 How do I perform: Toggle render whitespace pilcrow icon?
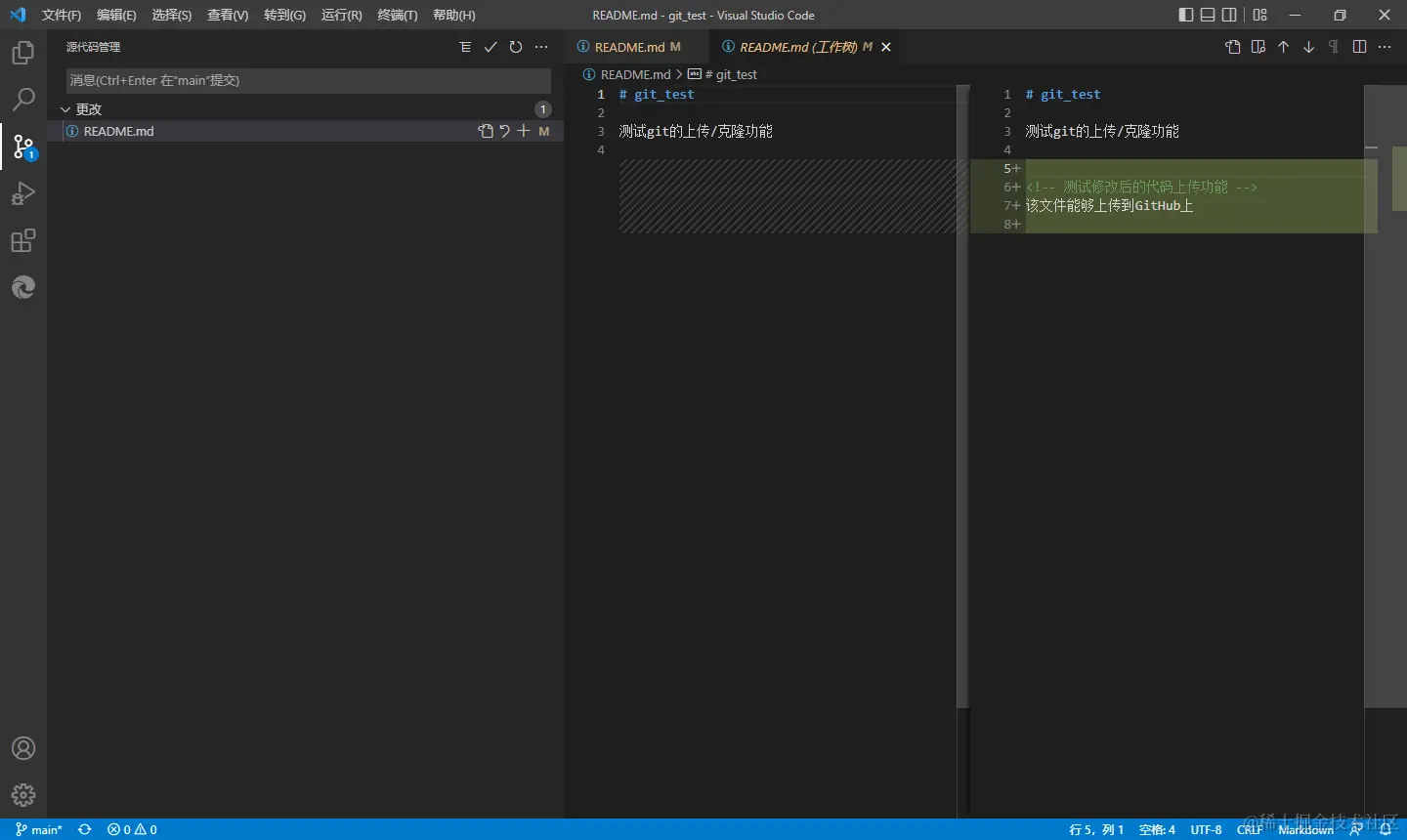point(1333,46)
